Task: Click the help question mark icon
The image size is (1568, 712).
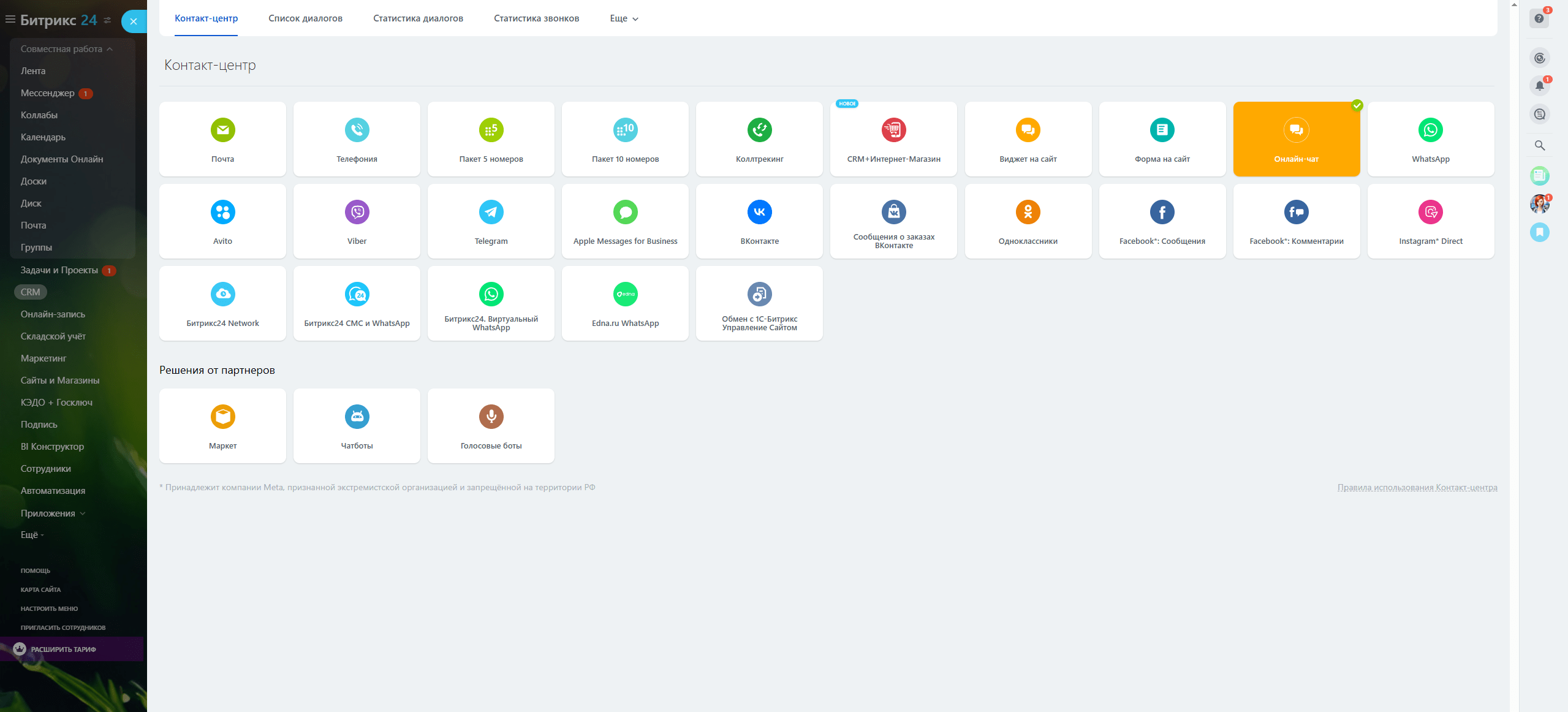Action: pos(1539,18)
